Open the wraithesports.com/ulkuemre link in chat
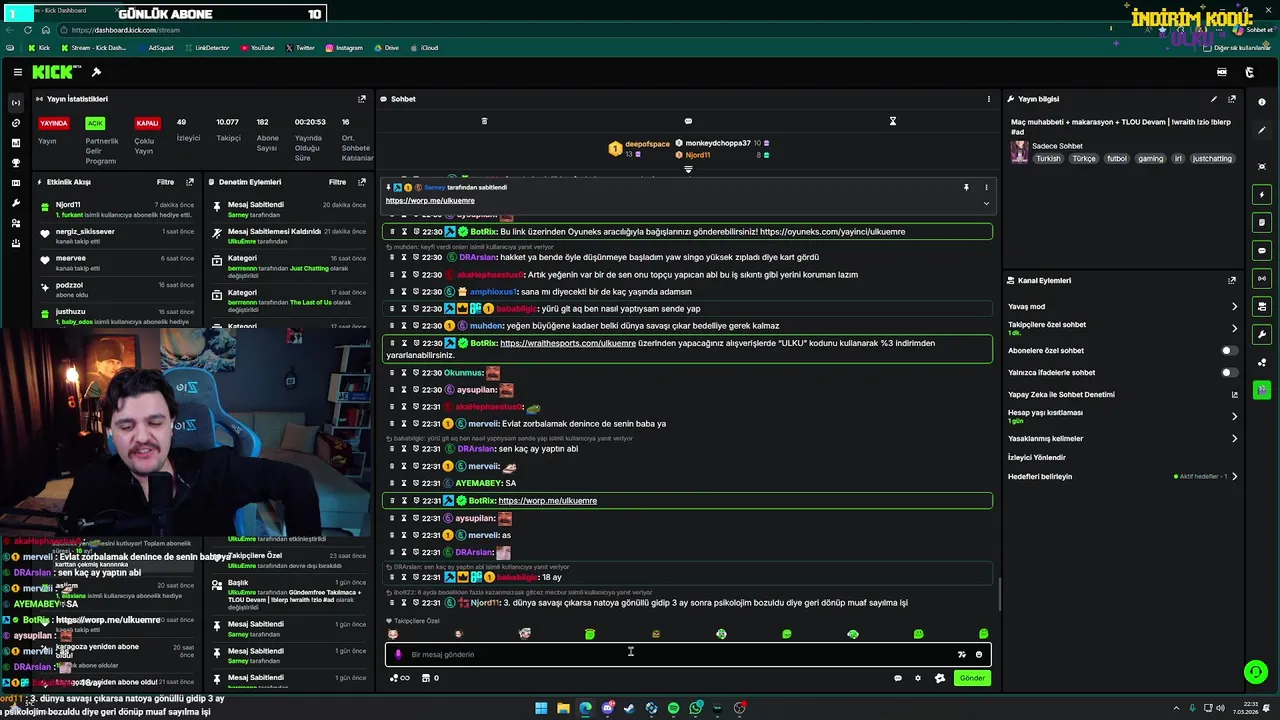 tap(568, 343)
